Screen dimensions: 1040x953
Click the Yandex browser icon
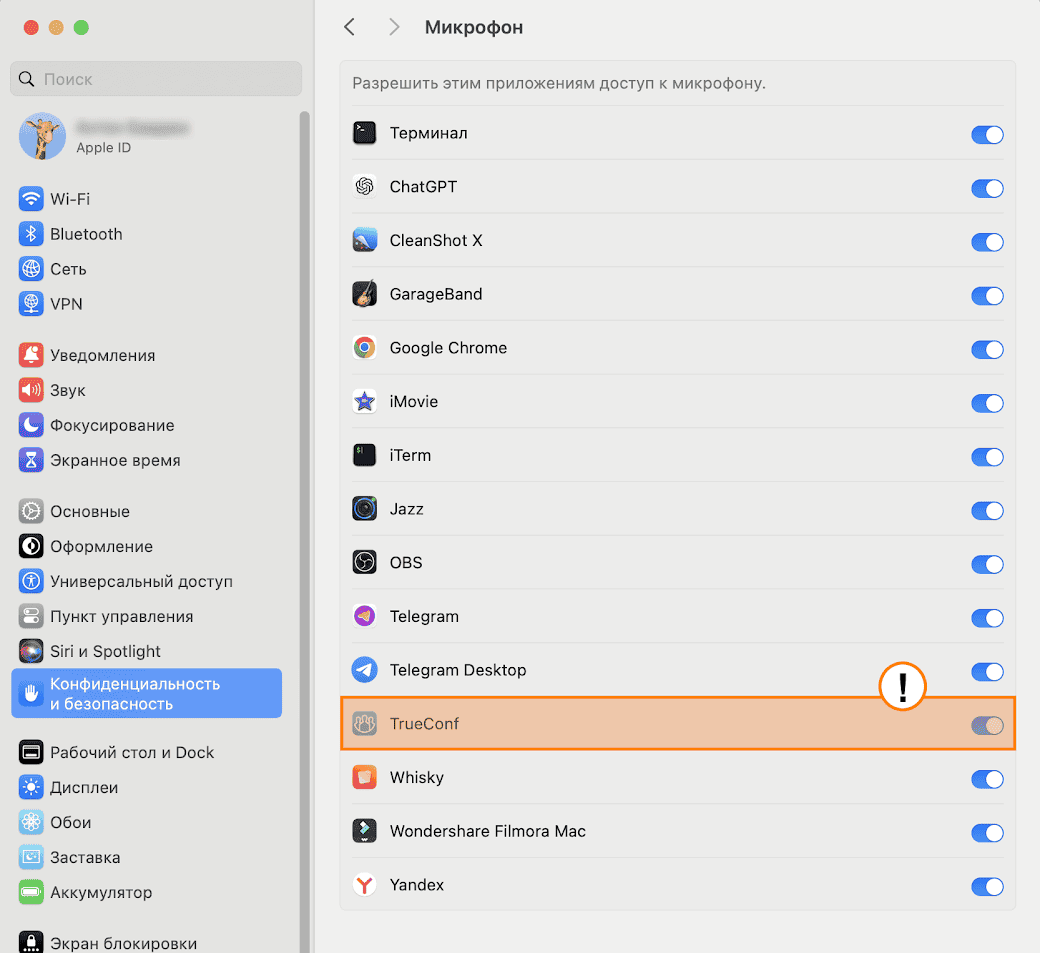pyautogui.click(x=364, y=885)
